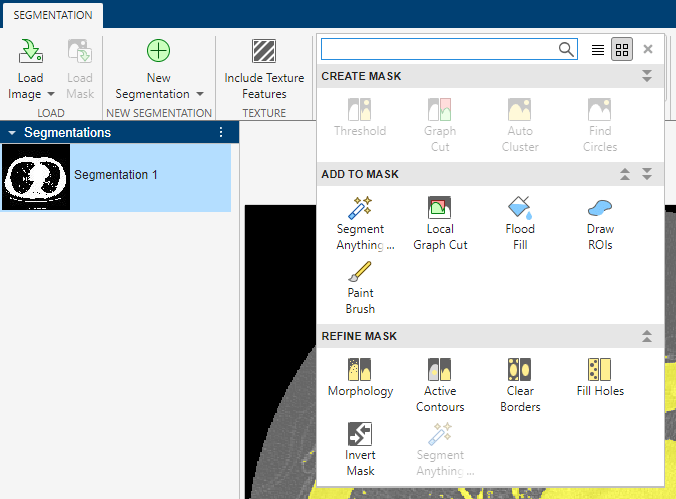Open the Load Image dropdown arrow
The width and height of the screenshot is (676, 499).
(x=51, y=94)
